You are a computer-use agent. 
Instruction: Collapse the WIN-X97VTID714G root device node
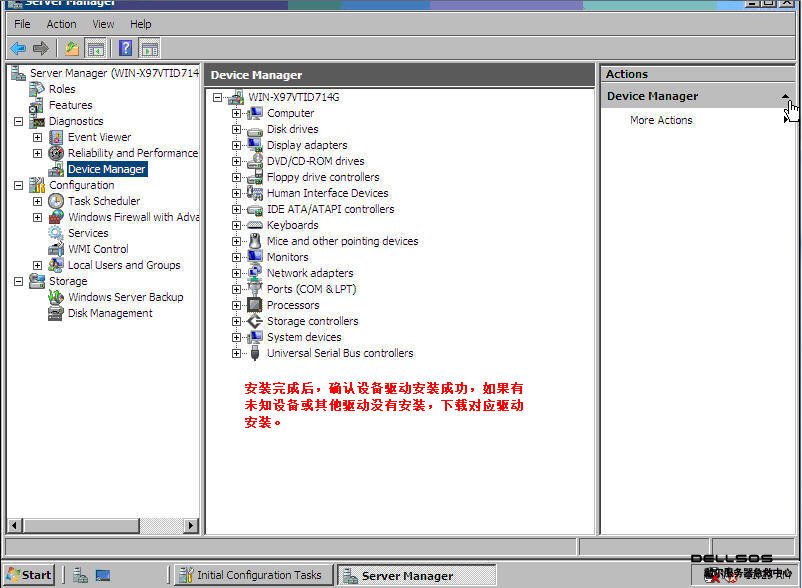pos(217,97)
